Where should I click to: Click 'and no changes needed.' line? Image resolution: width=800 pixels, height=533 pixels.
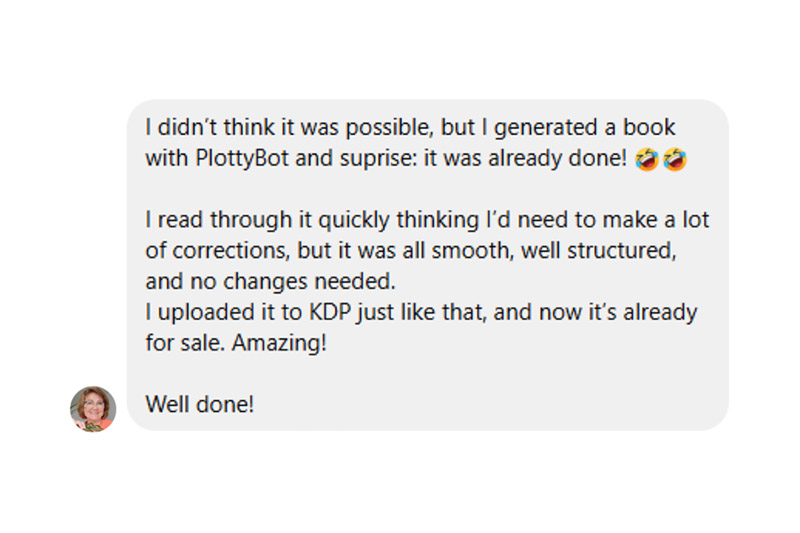pyautogui.click(x=270, y=282)
